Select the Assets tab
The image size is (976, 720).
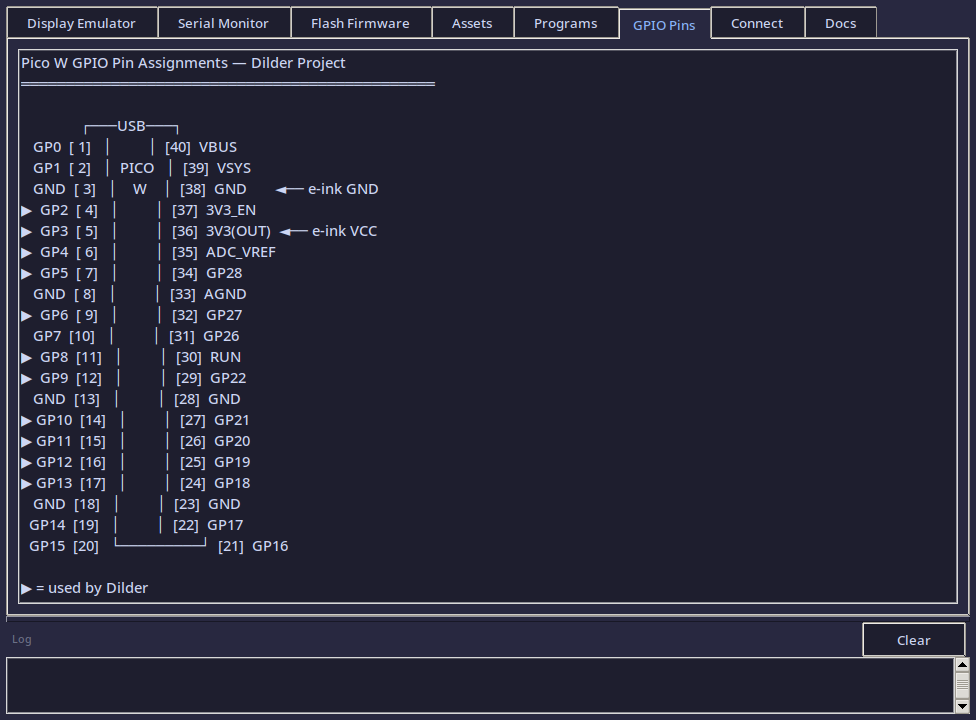472,23
